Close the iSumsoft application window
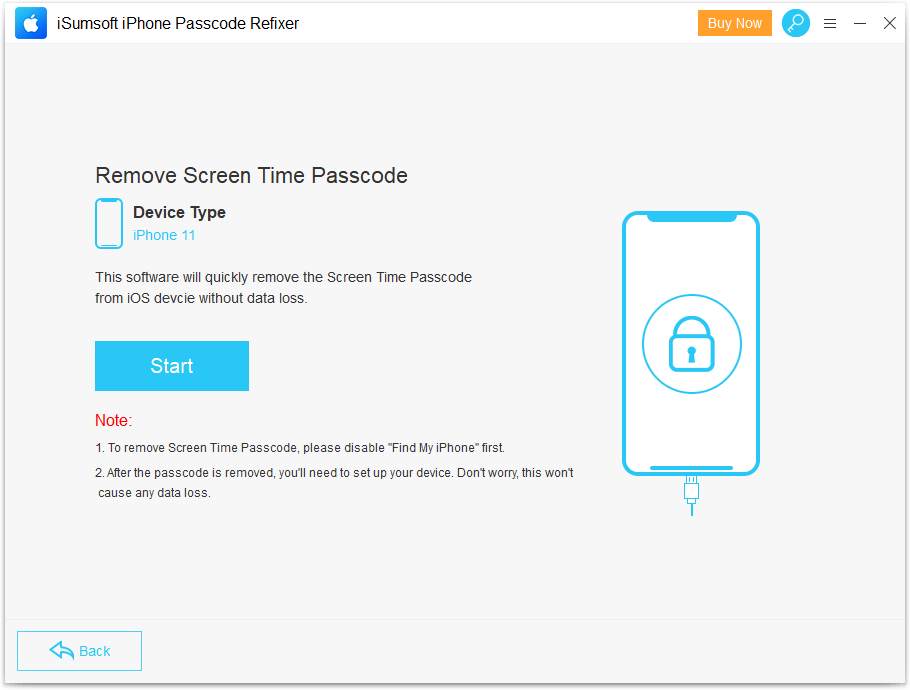Viewport: 910px width, 690px height. pyautogui.click(x=889, y=24)
